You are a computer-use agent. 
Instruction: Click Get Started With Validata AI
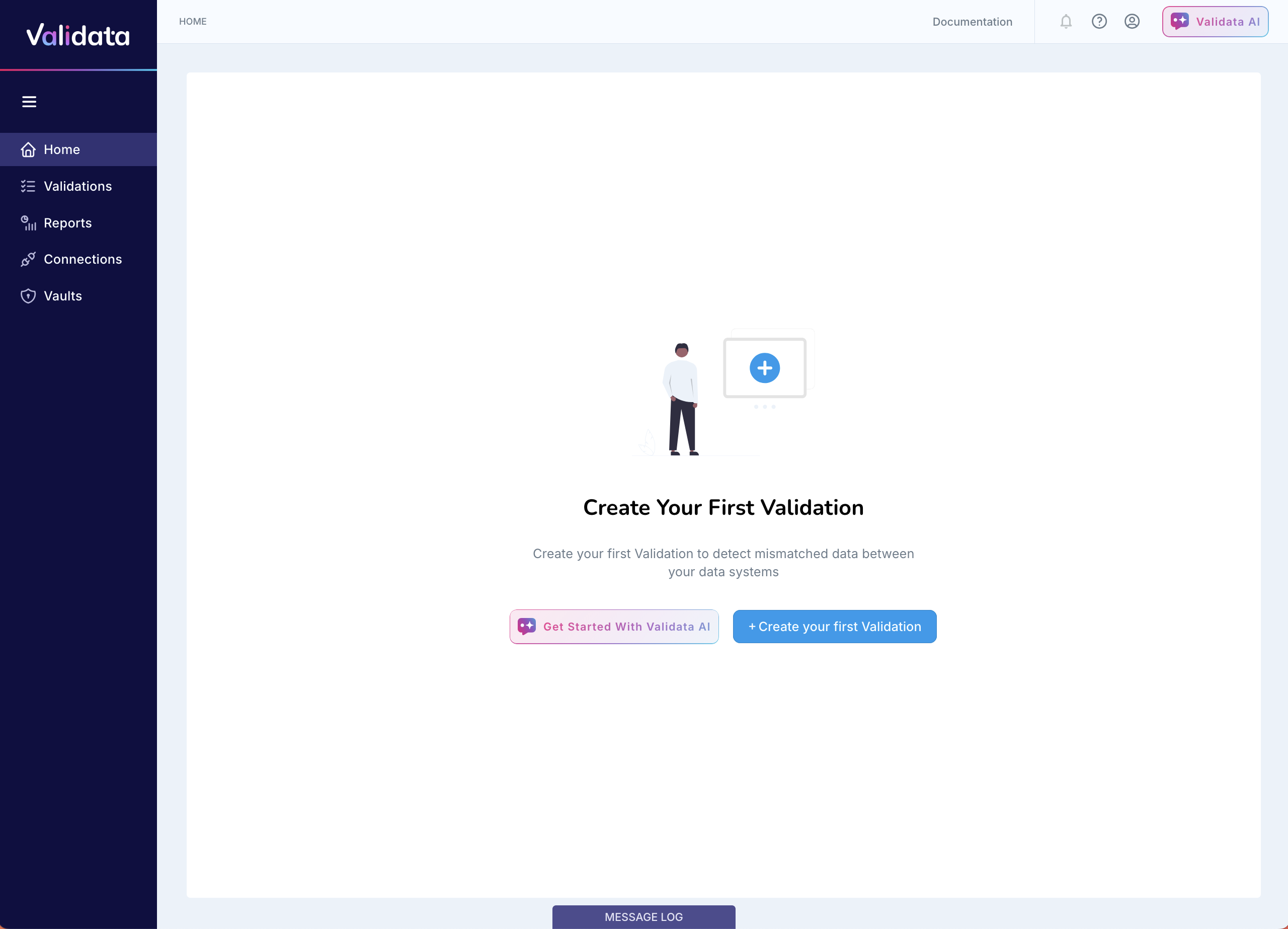614,626
